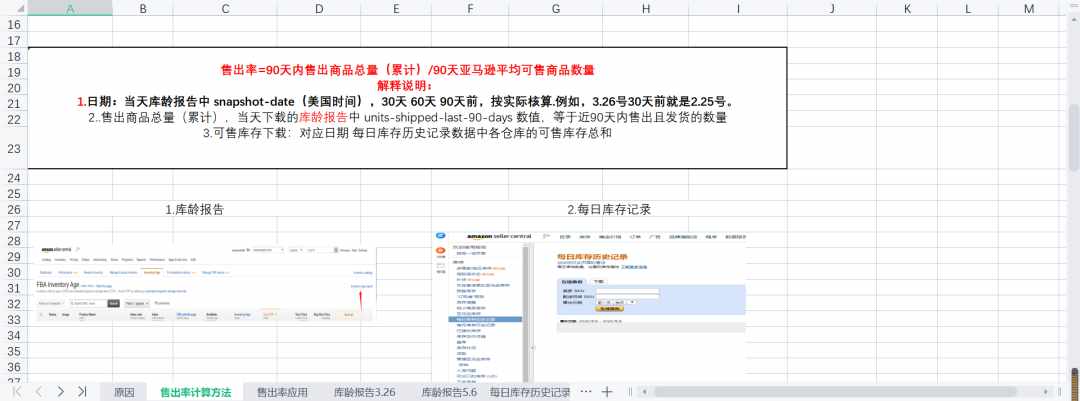Switch to the 售出率应用 sheet tab
The width and height of the screenshot is (1080, 401).
tap(282, 392)
